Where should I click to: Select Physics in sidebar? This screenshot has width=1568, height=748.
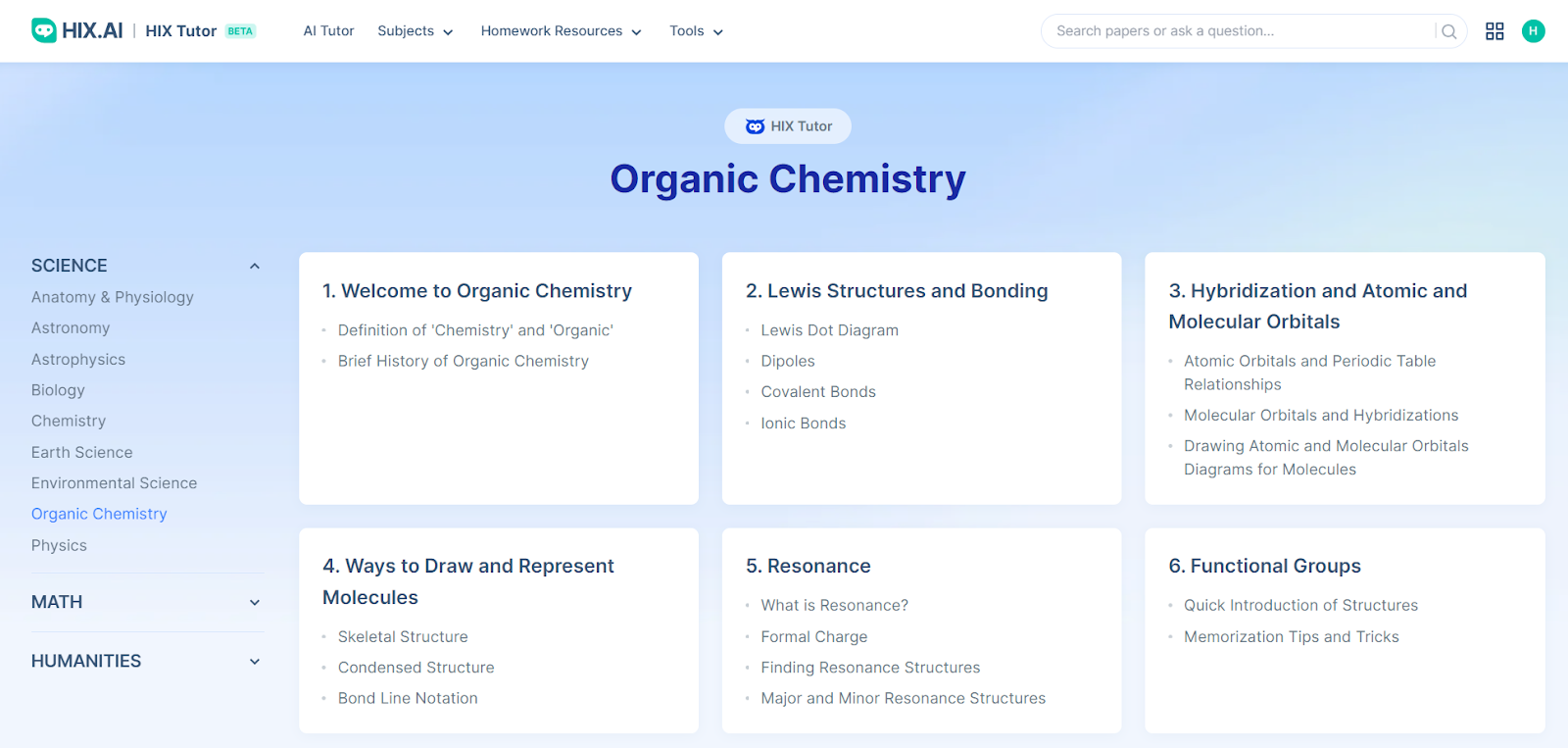tap(59, 546)
